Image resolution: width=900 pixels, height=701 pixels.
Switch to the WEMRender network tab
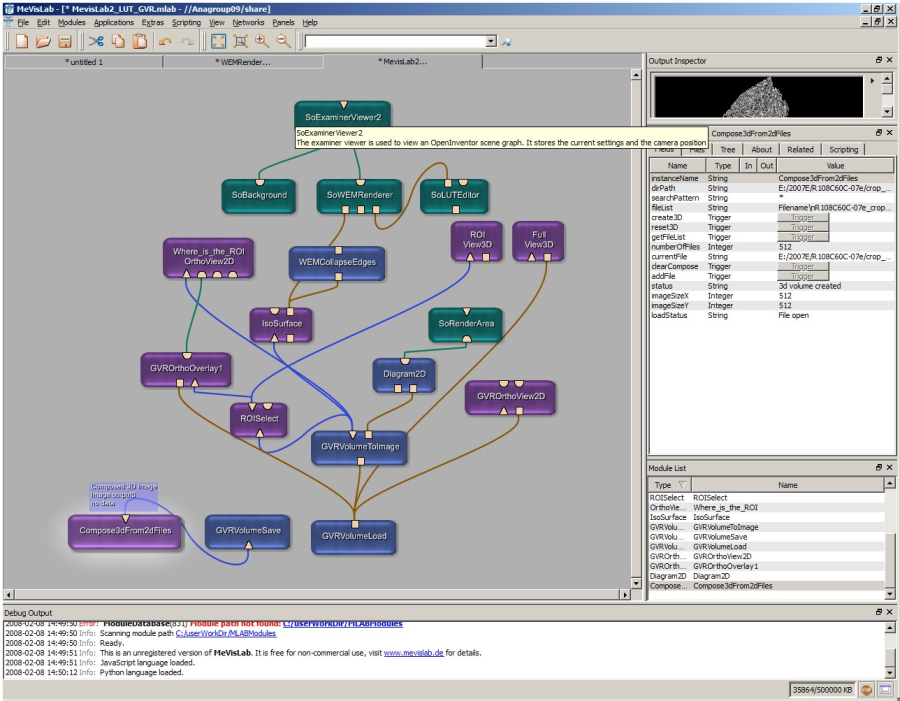[243, 62]
